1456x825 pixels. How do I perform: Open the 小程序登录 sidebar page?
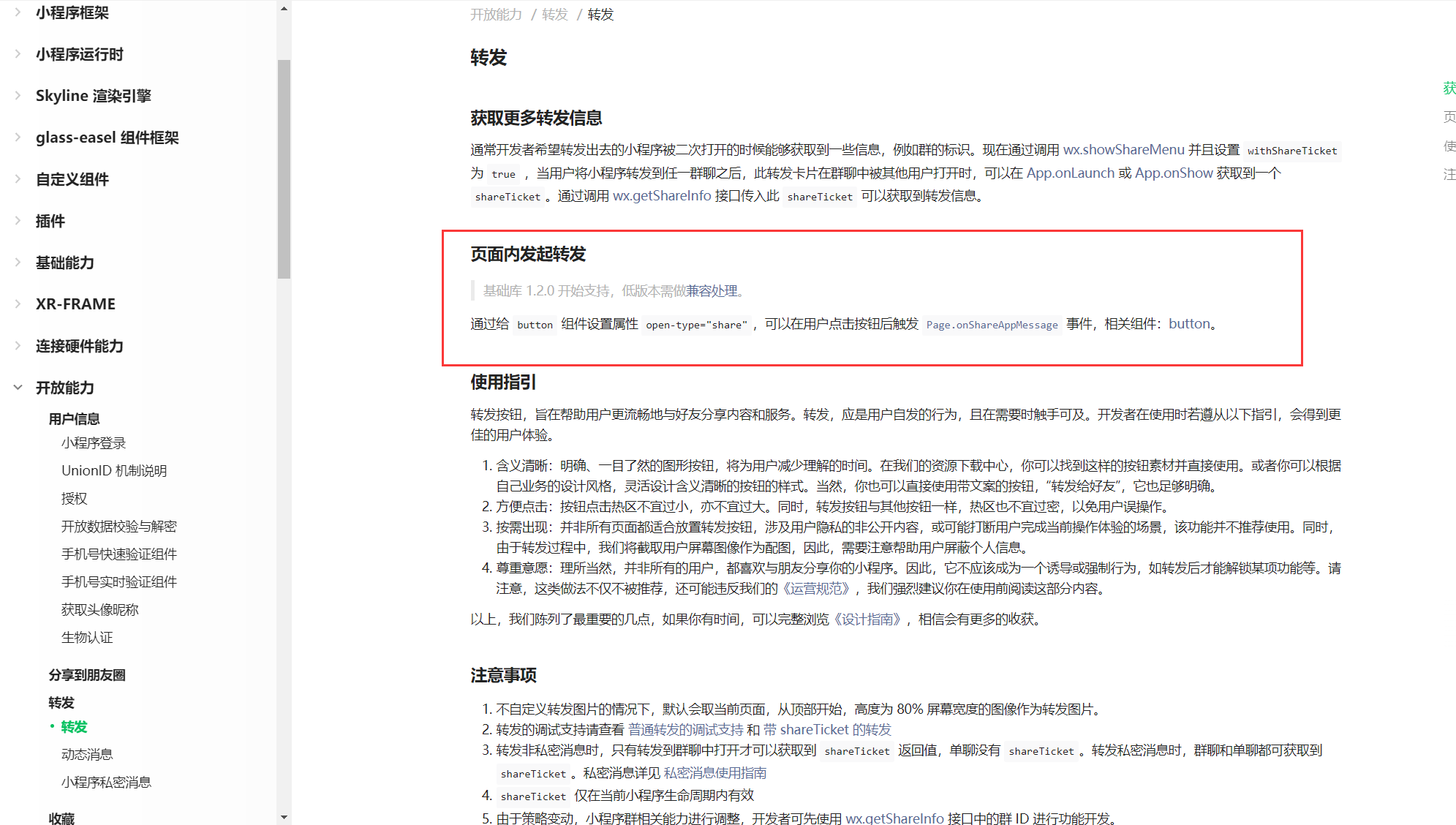point(94,443)
